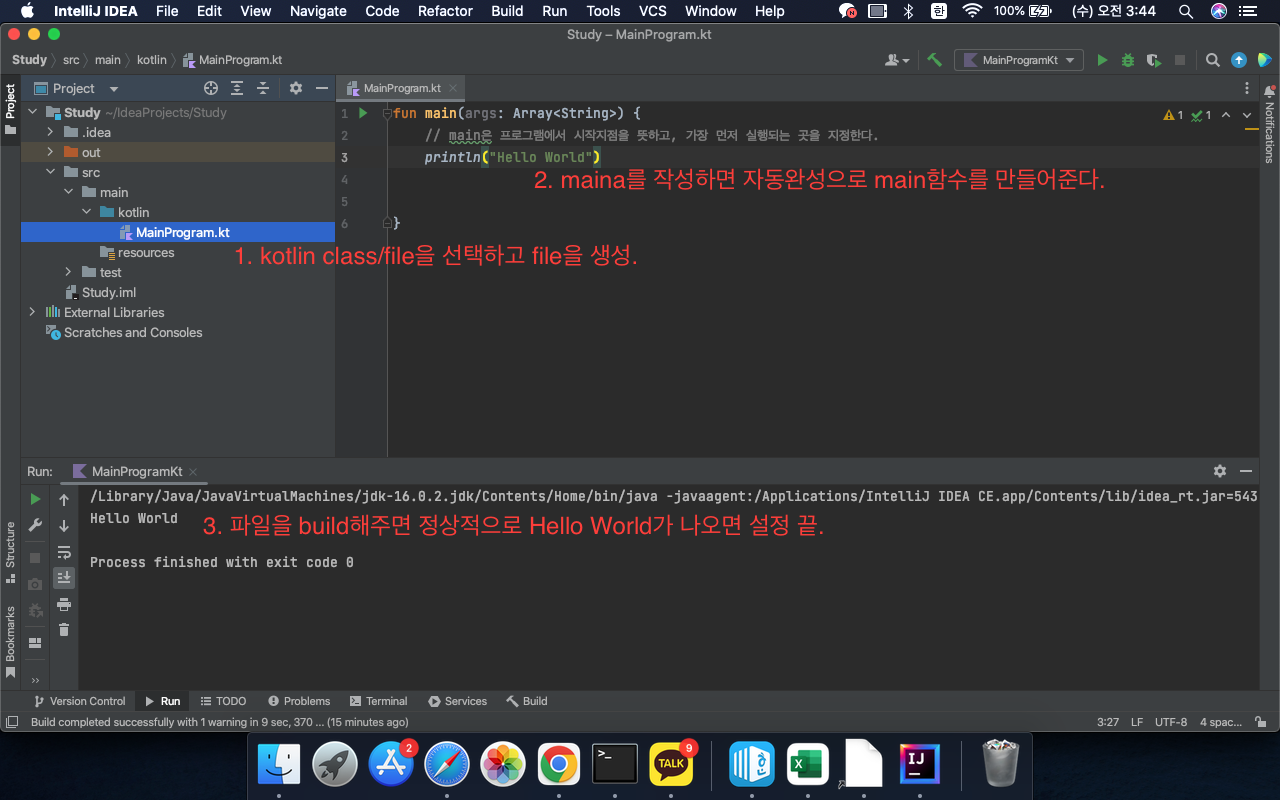Expand more Run panel sidebar actions chevron
The image size is (1280, 800).
click(x=35, y=680)
